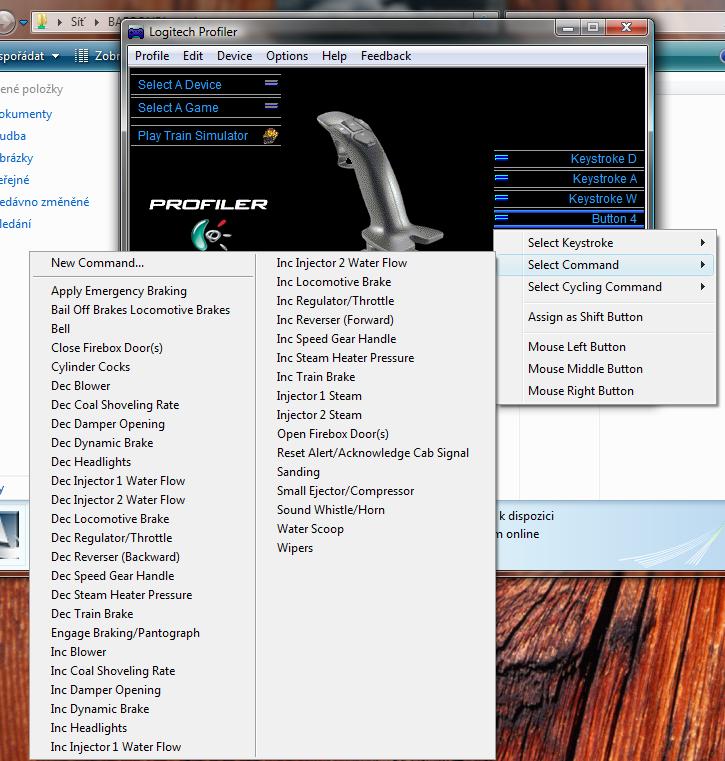Select Sanding command
This screenshot has height=761, width=725.
pyautogui.click(x=298, y=472)
